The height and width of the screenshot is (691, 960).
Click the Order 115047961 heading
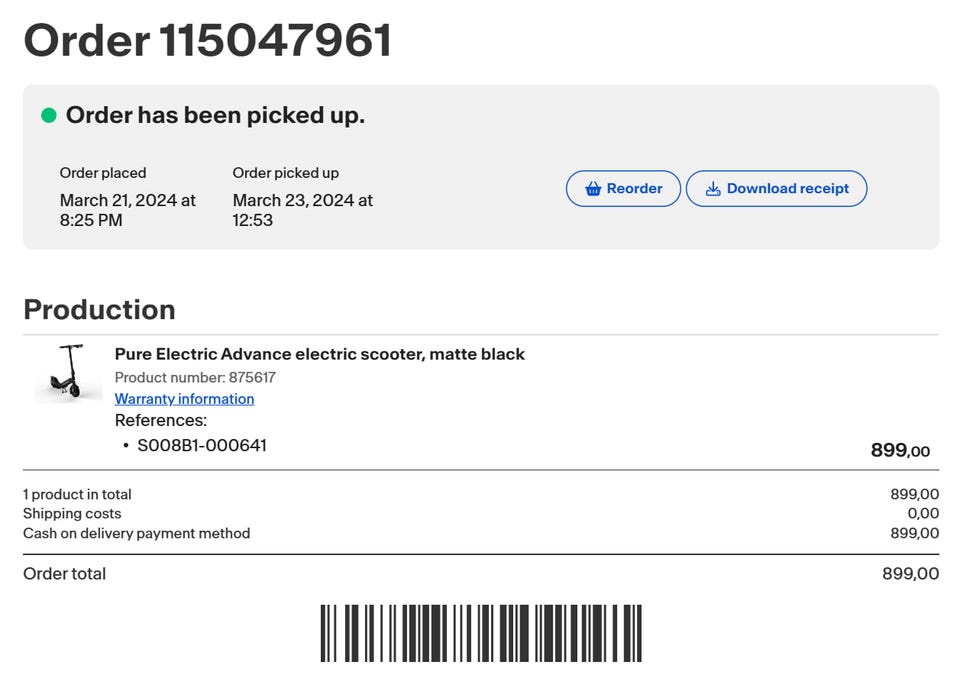[x=207, y=41]
